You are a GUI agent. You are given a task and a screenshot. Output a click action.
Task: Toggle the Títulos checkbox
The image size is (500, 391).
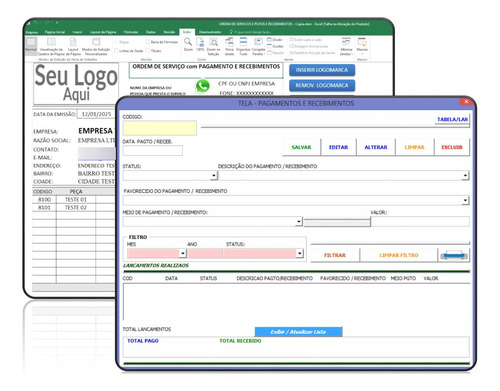[x=147, y=51]
